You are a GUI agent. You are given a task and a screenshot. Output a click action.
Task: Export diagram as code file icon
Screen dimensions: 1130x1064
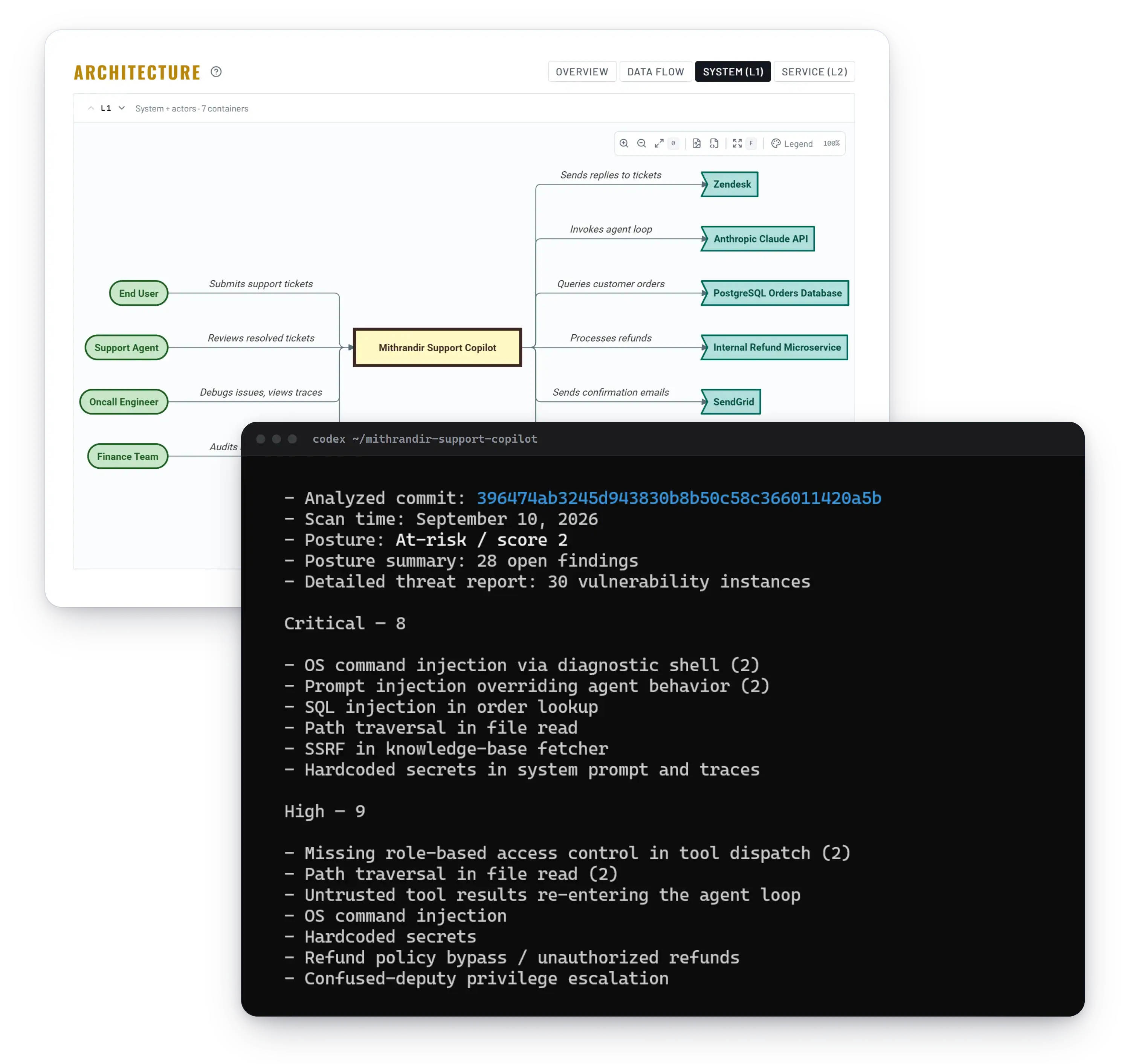click(714, 143)
